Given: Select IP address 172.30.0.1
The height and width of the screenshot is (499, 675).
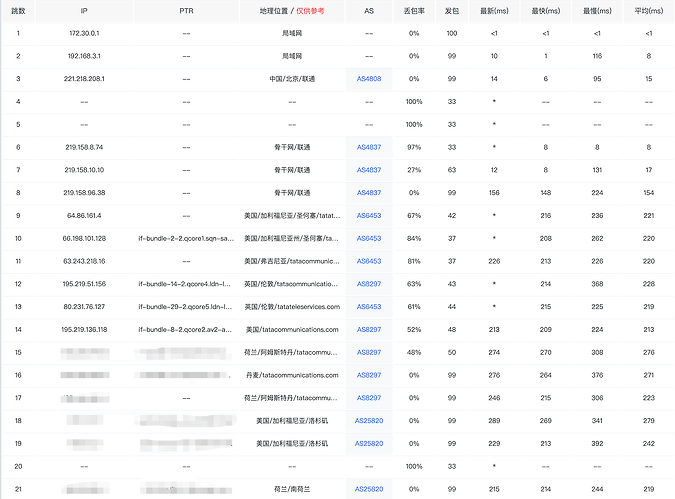Looking at the screenshot, I should pos(84,34).
